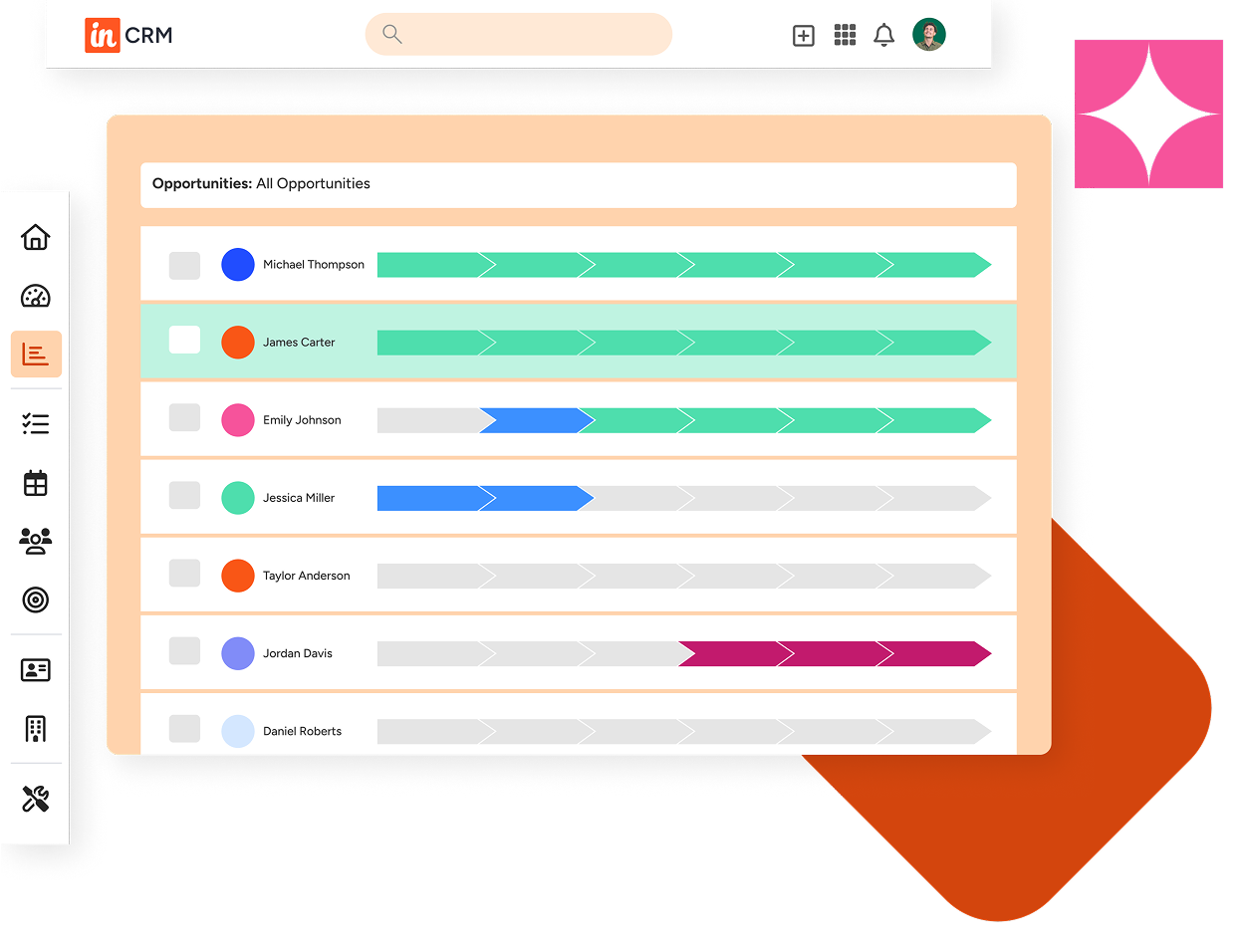The width and height of the screenshot is (1244, 952).
Task: Toggle the James Carter row checkbox
Action: (184, 341)
